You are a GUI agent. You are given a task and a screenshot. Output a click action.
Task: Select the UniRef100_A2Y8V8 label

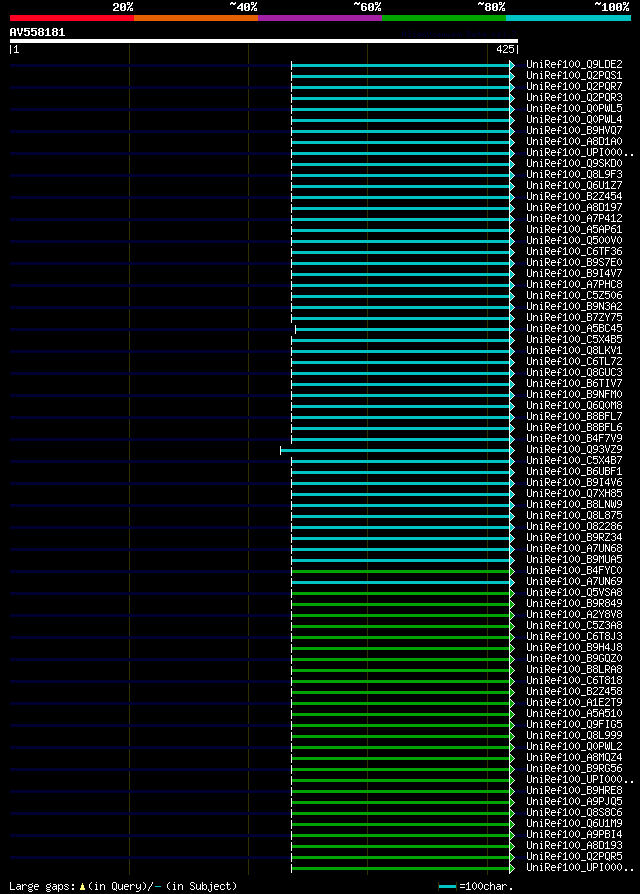574,615
